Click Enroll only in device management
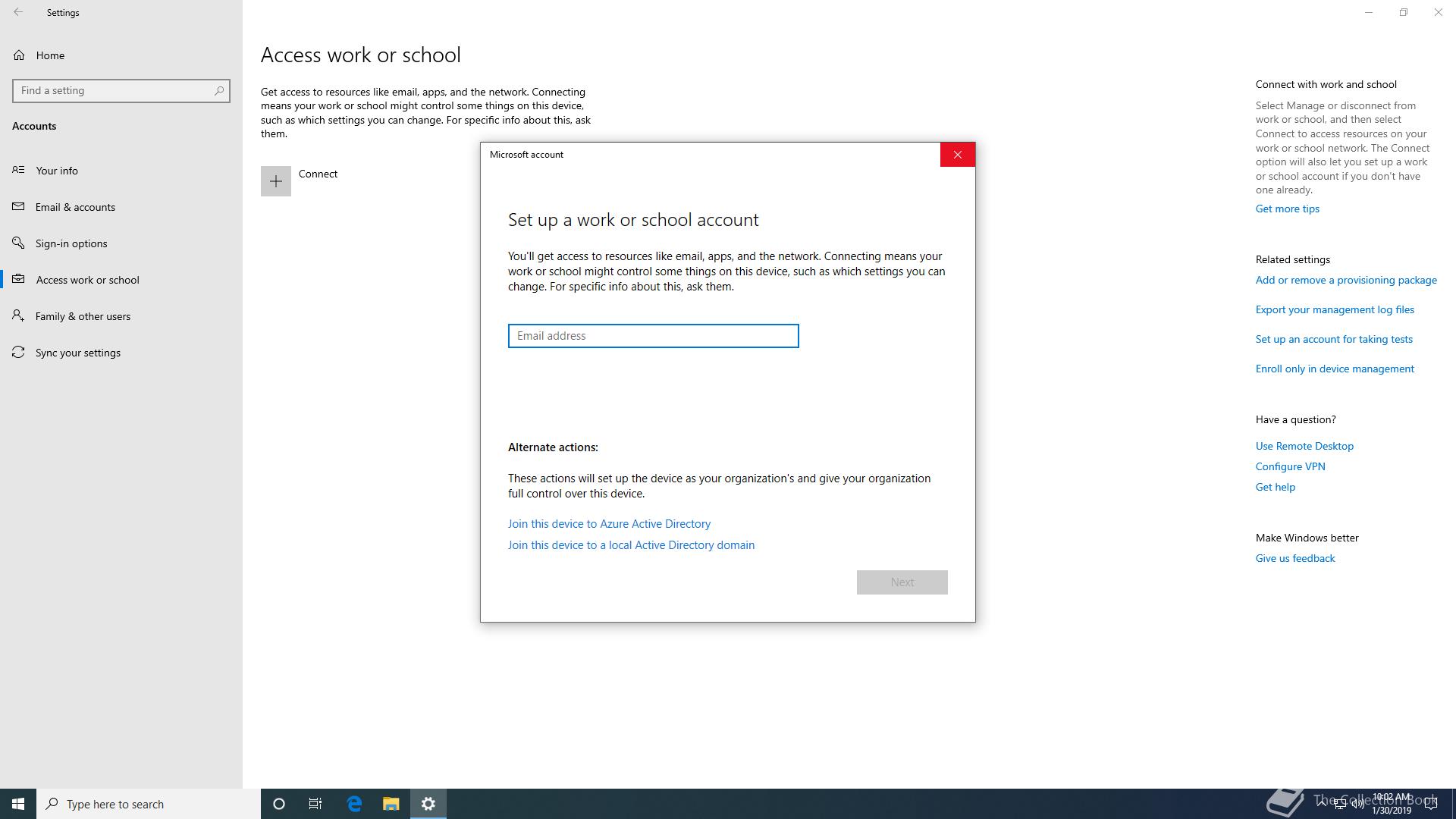Image resolution: width=1456 pixels, height=819 pixels. [x=1335, y=369]
